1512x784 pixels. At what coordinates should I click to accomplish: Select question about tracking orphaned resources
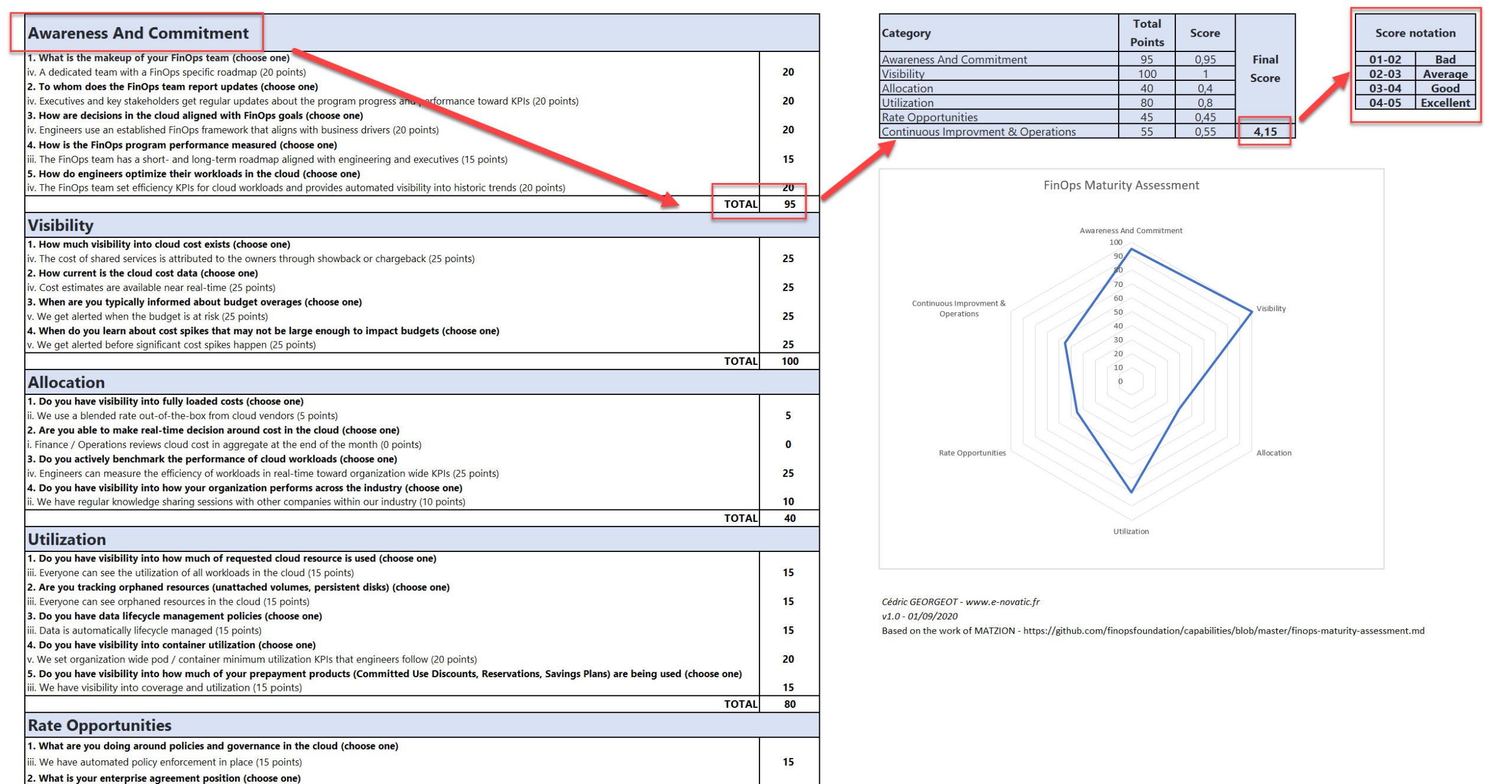tap(239, 587)
